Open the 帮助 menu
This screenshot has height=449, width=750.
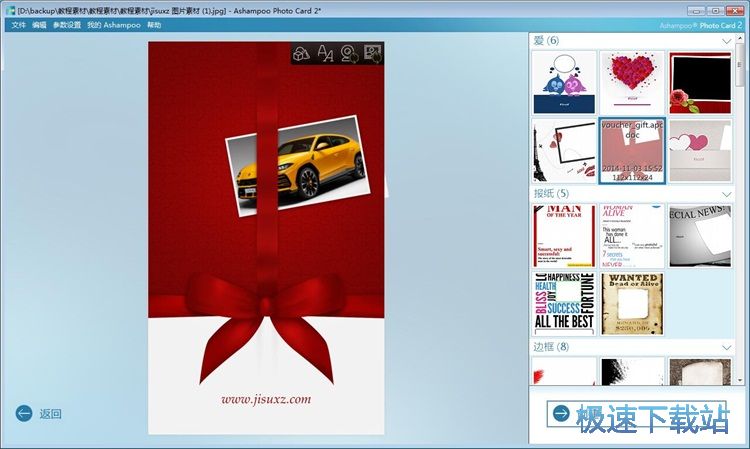(154, 25)
